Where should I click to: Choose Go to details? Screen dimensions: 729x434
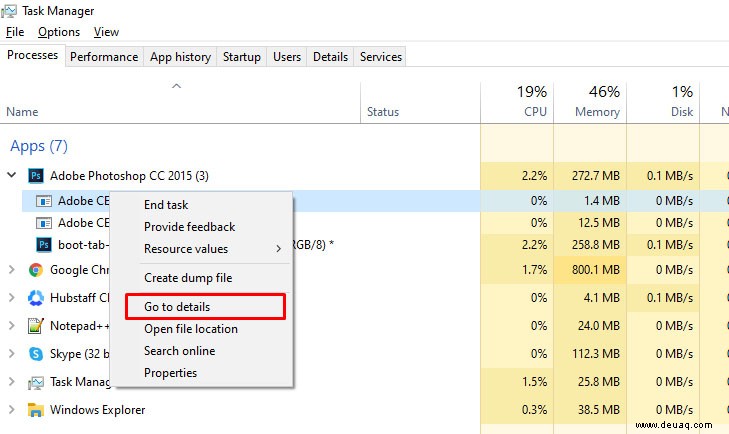coord(177,307)
